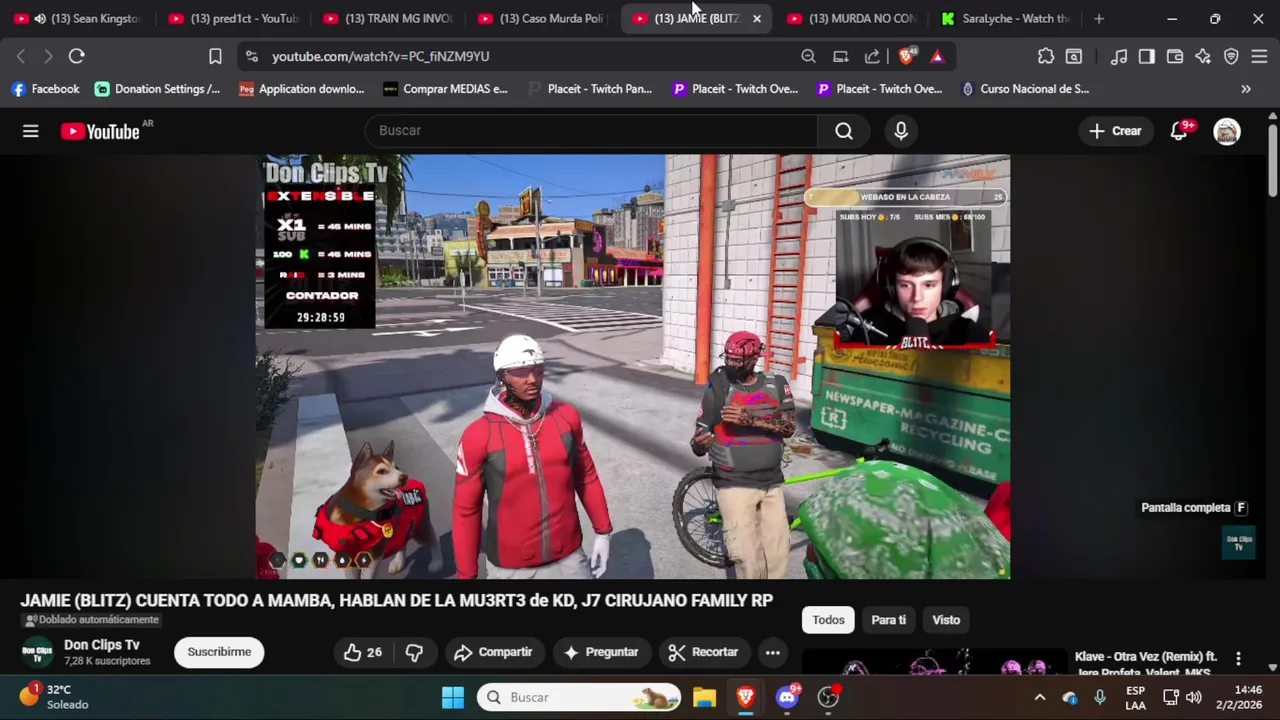Image resolution: width=1280 pixels, height=720 pixels.
Task: Open Brave Wallet icon
Action: [1175, 56]
